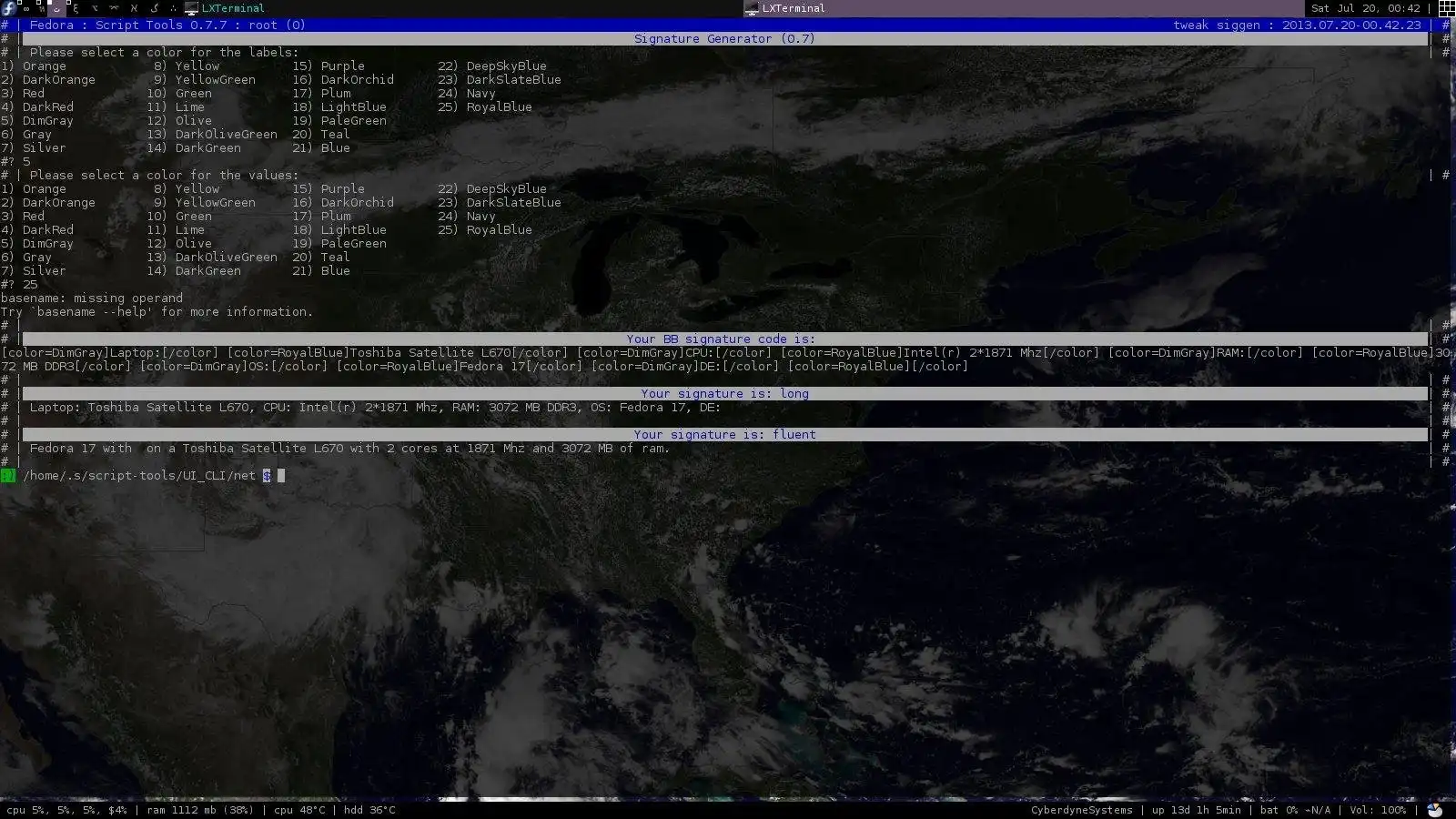This screenshot has width=1456, height=819.
Task: Click the CyberdyneSystems network label
Action: pos(1081,810)
